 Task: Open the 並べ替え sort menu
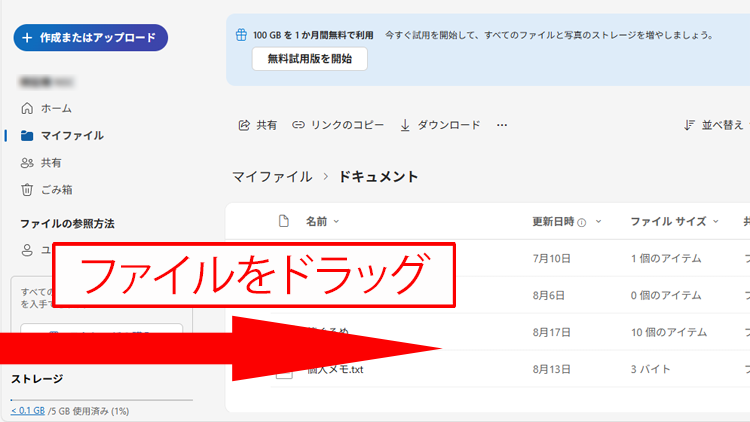point(713,125)
